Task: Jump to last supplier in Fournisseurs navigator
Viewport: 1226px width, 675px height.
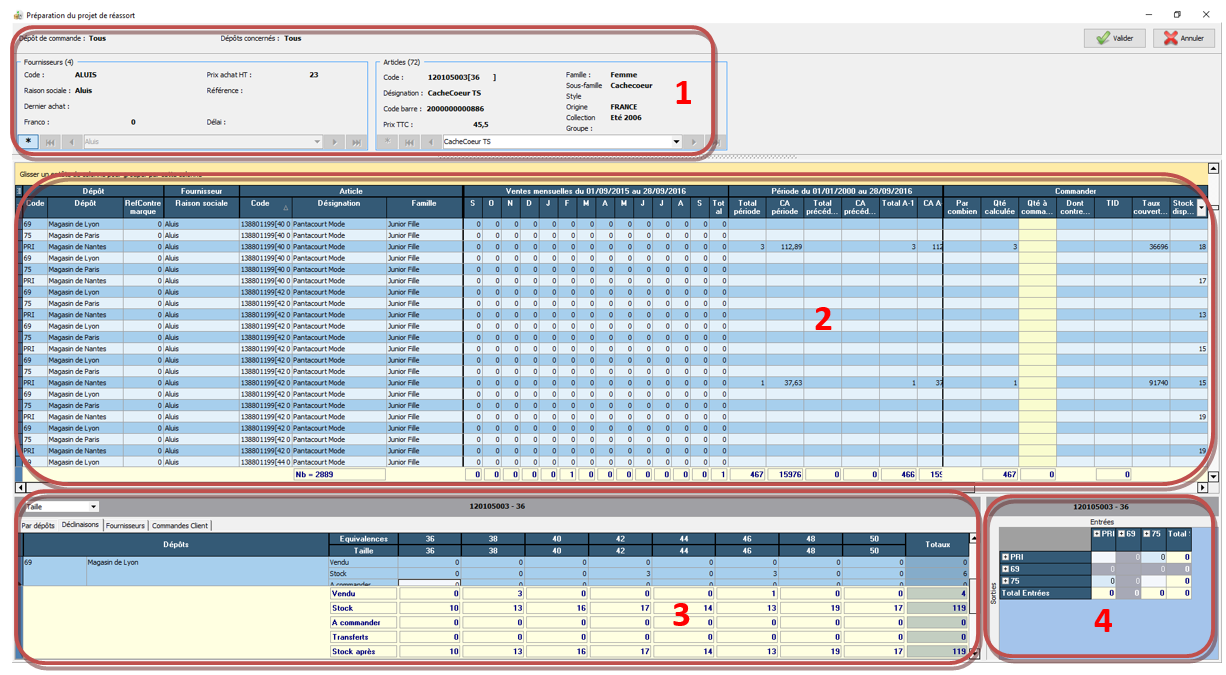Action: click(x=356, y=142)
